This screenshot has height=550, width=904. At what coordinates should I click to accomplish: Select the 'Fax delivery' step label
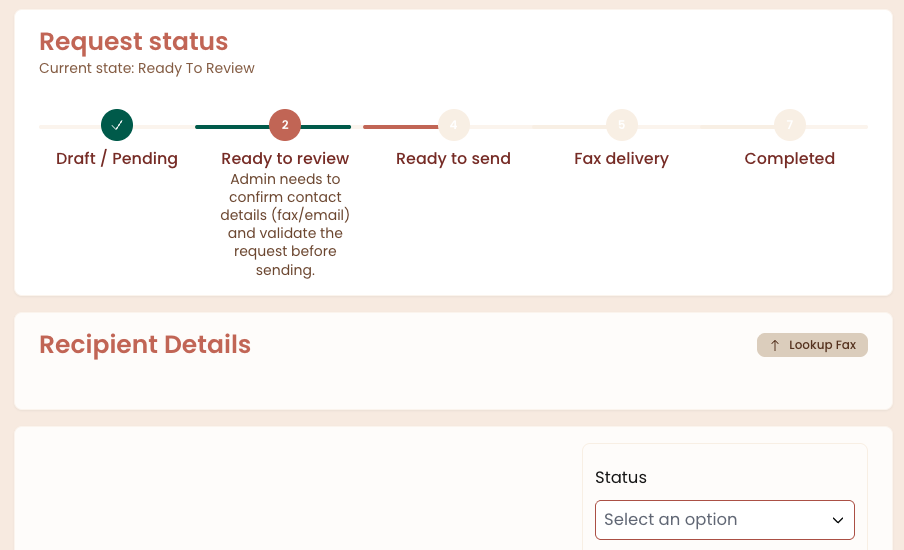tap(621, 159)
